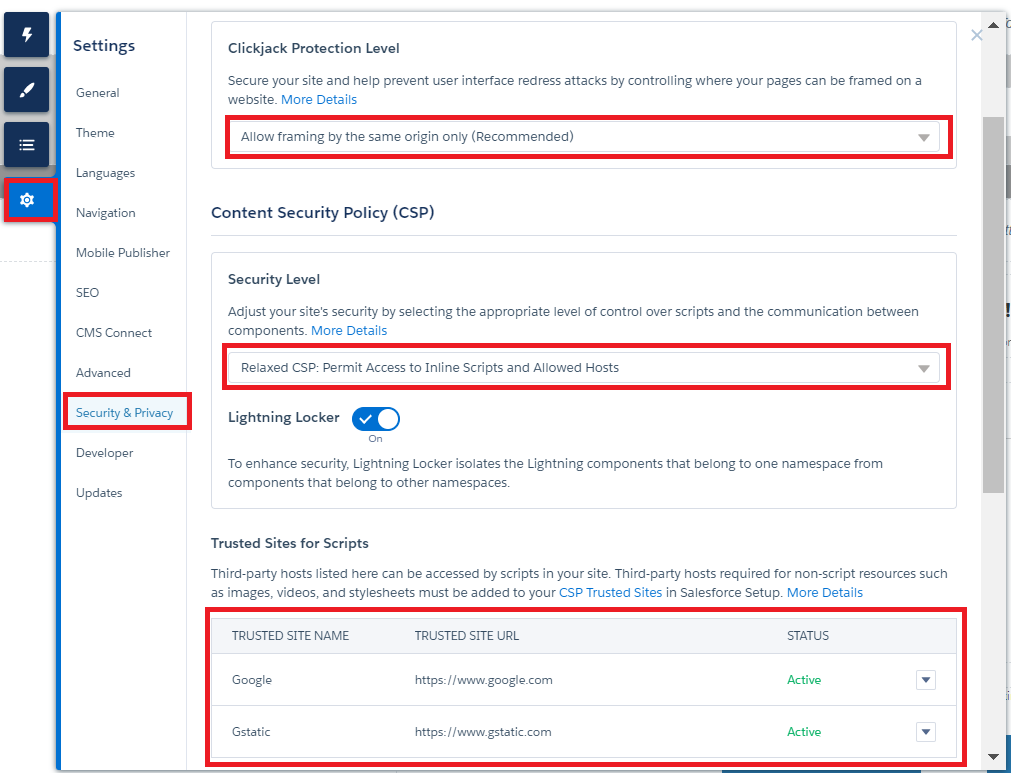1011x773 pixels.
Task: Click the Trusted Sites for Scripts heading
Action: tap(290, 543)
